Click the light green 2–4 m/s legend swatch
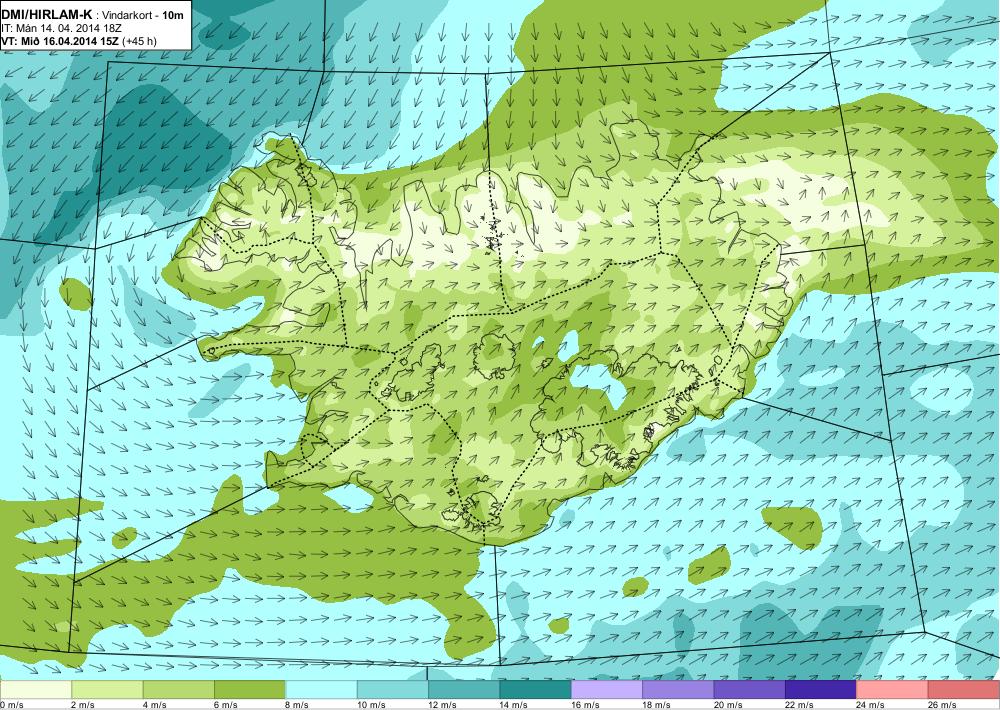The image size is (1000, 710). [x=107, y=690]
